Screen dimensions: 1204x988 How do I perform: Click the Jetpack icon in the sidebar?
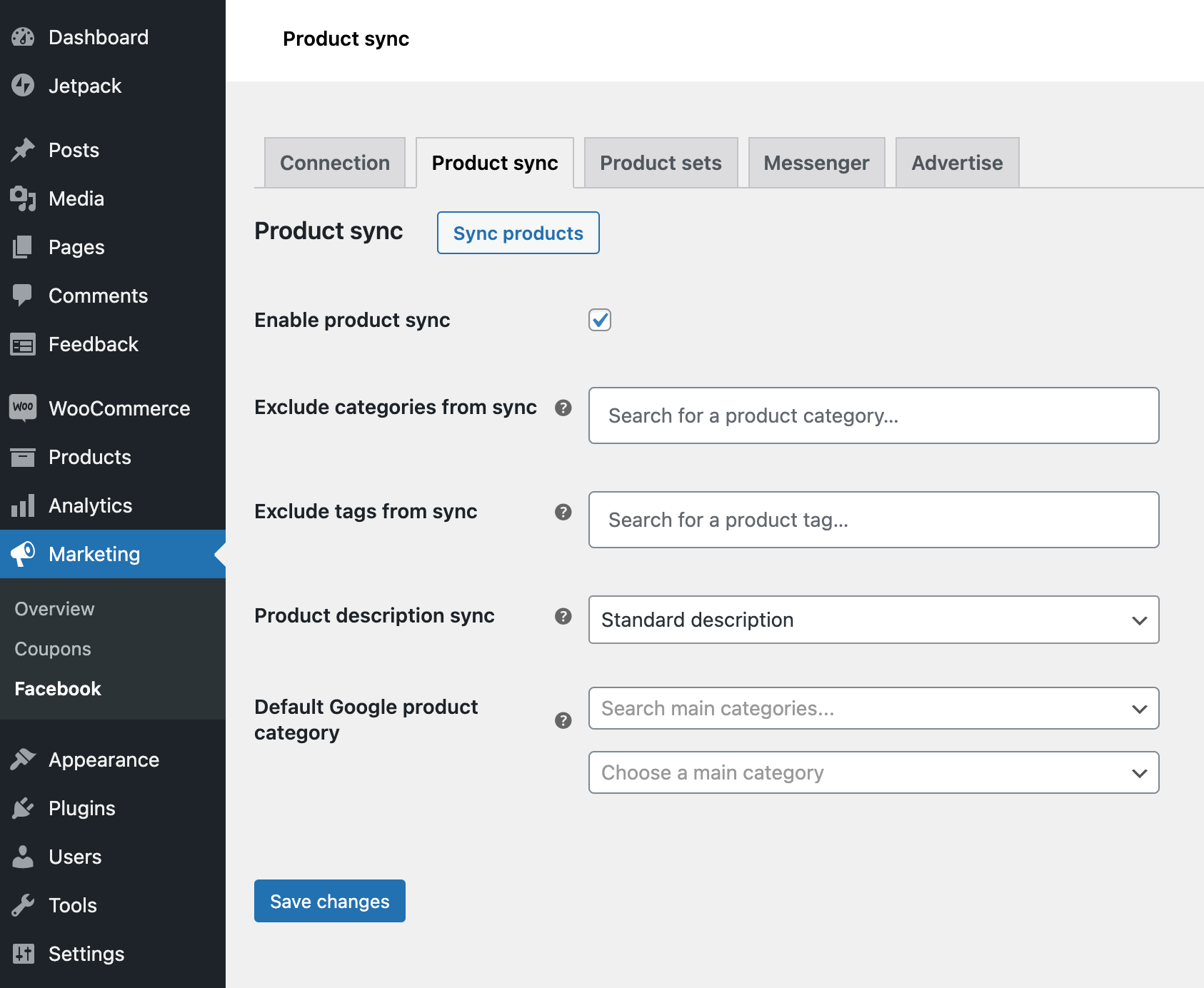[24, 86]
